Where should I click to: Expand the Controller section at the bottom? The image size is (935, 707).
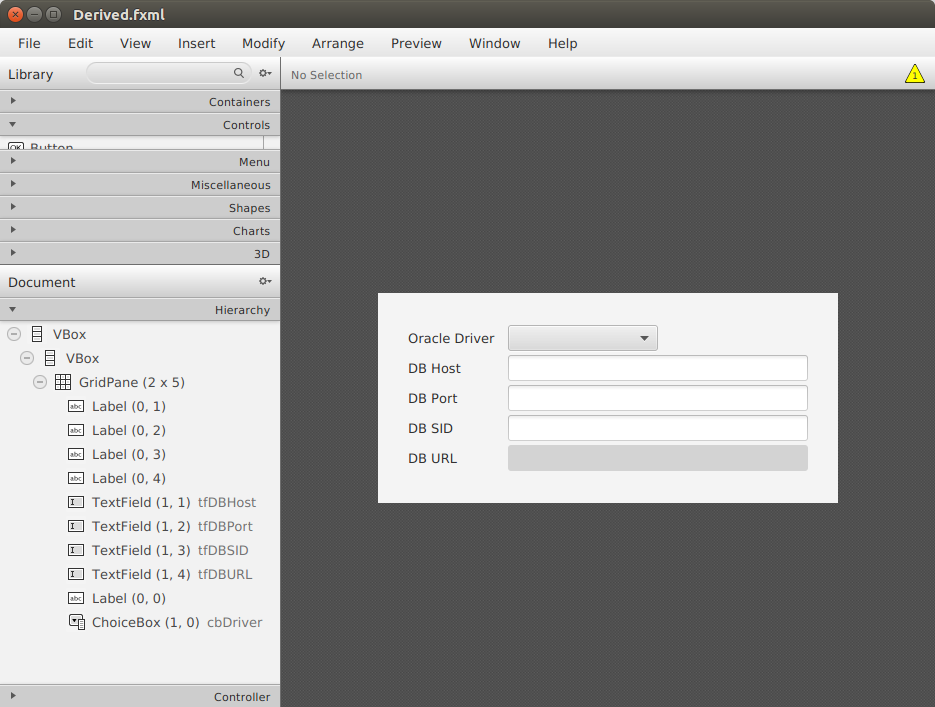coord(13,696)
